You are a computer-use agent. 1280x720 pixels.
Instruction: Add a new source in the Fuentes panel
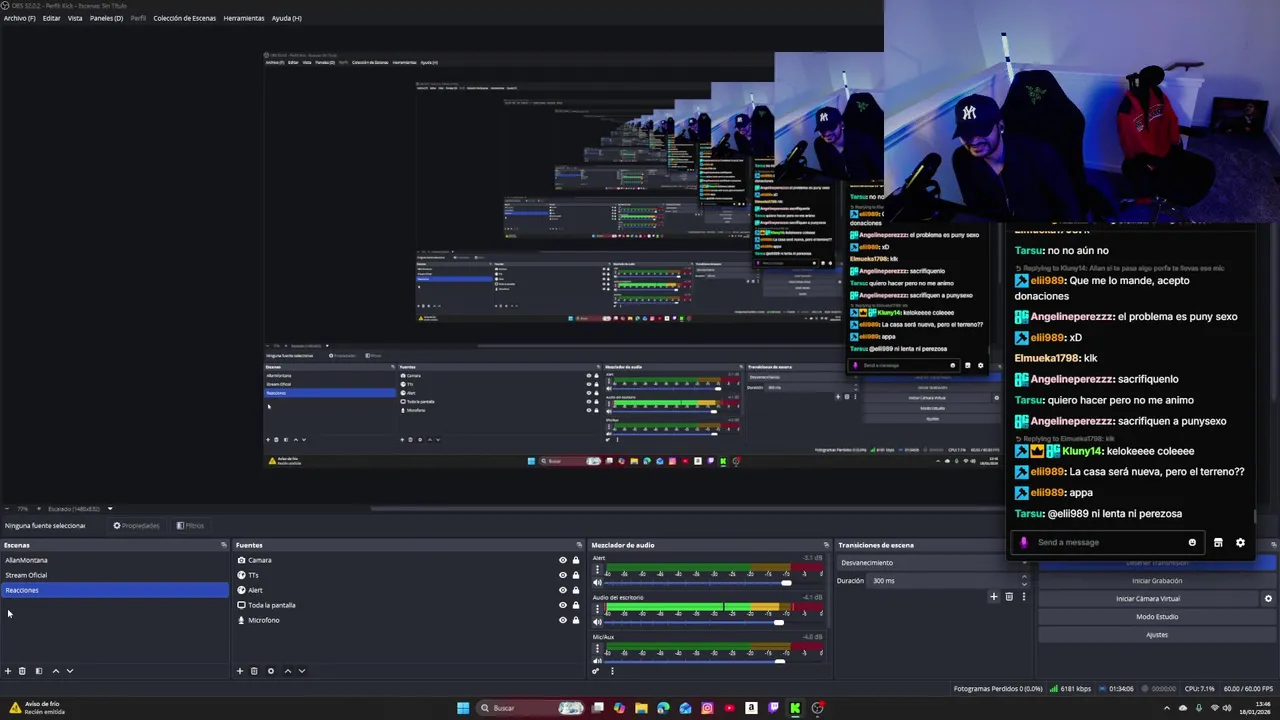(240, 671)
